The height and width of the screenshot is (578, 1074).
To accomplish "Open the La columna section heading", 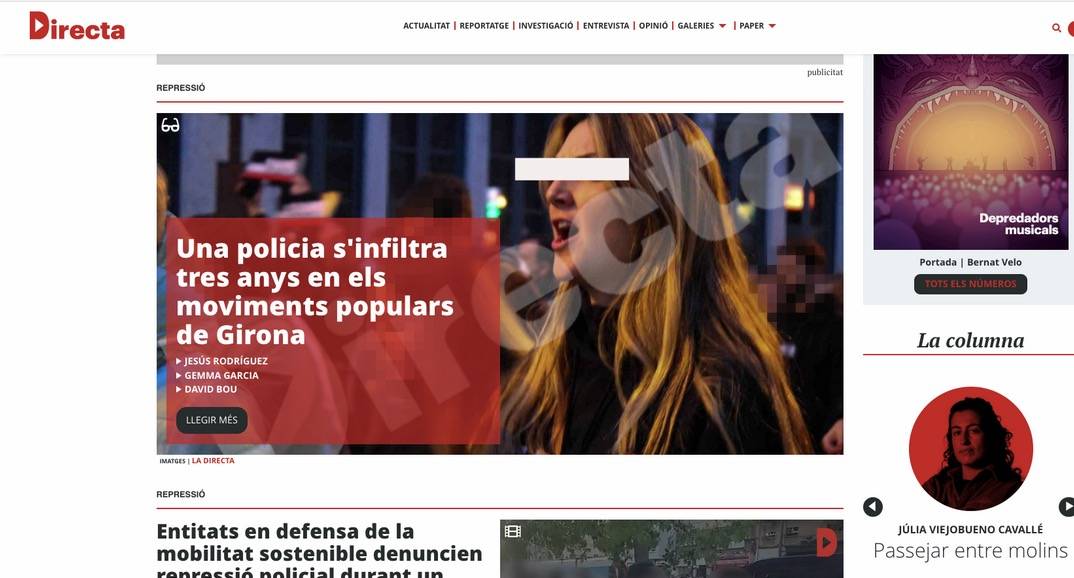I will [970, 340].
